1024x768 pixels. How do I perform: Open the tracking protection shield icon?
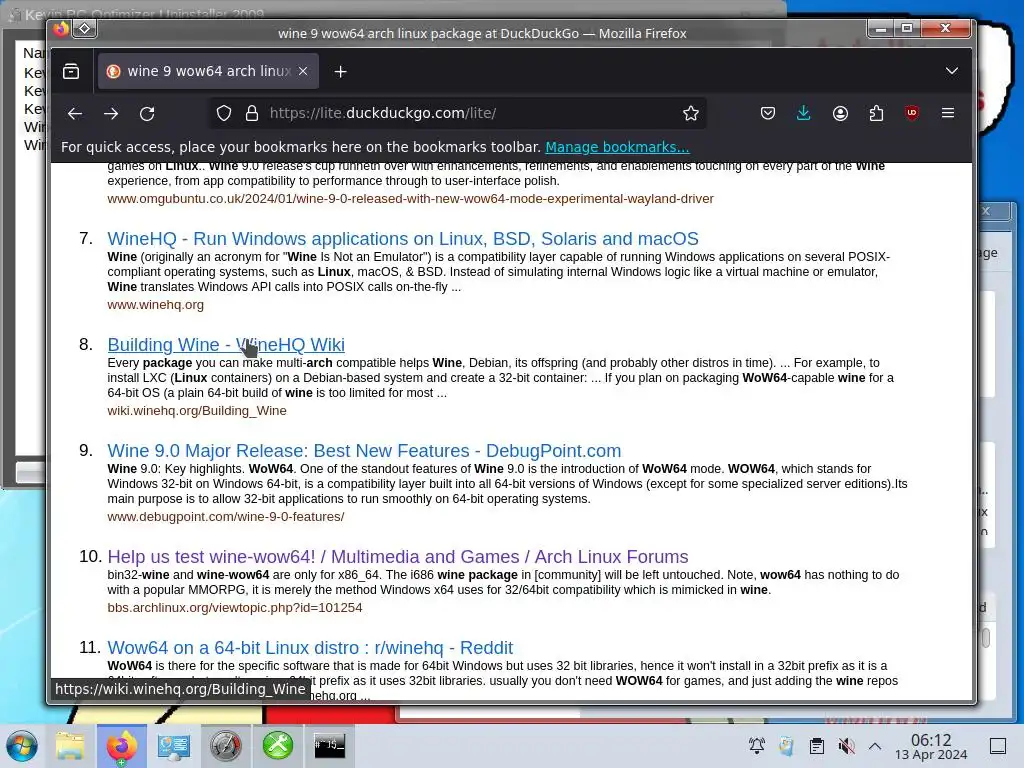pyautogui.click(x=224, y=114)
